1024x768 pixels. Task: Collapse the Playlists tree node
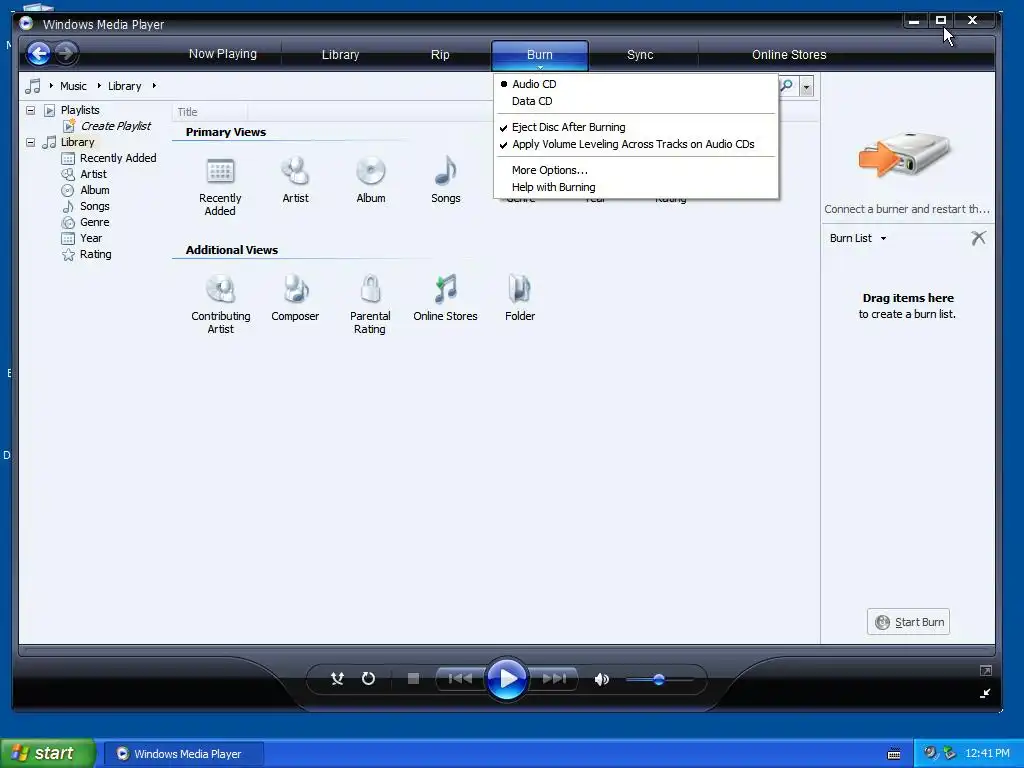click(x=30, y=110)
